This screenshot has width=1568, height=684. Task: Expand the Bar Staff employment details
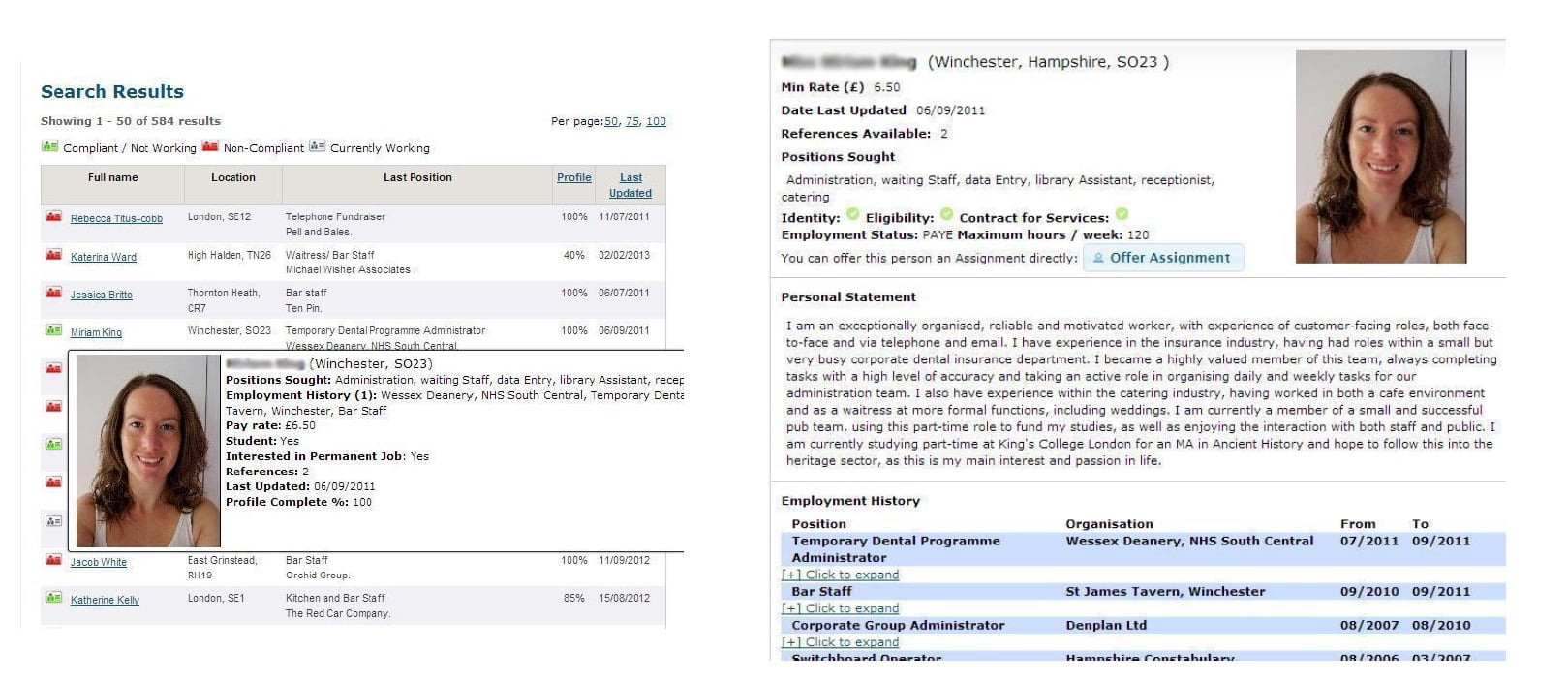(840, 608)
